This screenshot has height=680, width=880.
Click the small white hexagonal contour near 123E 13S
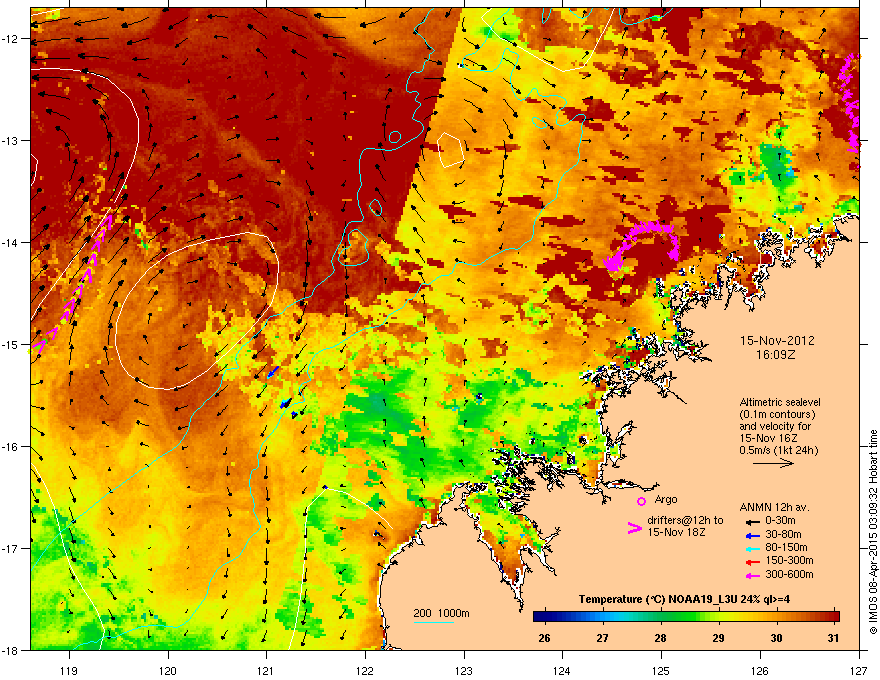point(451,150)
